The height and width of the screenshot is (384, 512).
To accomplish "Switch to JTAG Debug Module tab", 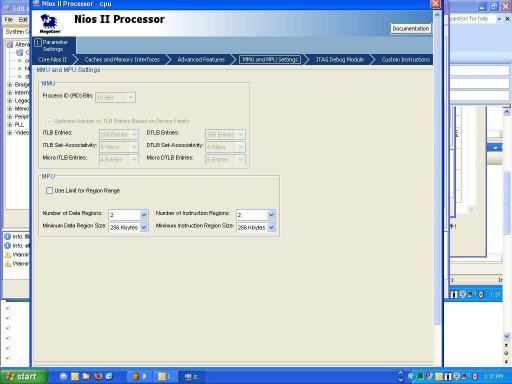I will [340, 60].
